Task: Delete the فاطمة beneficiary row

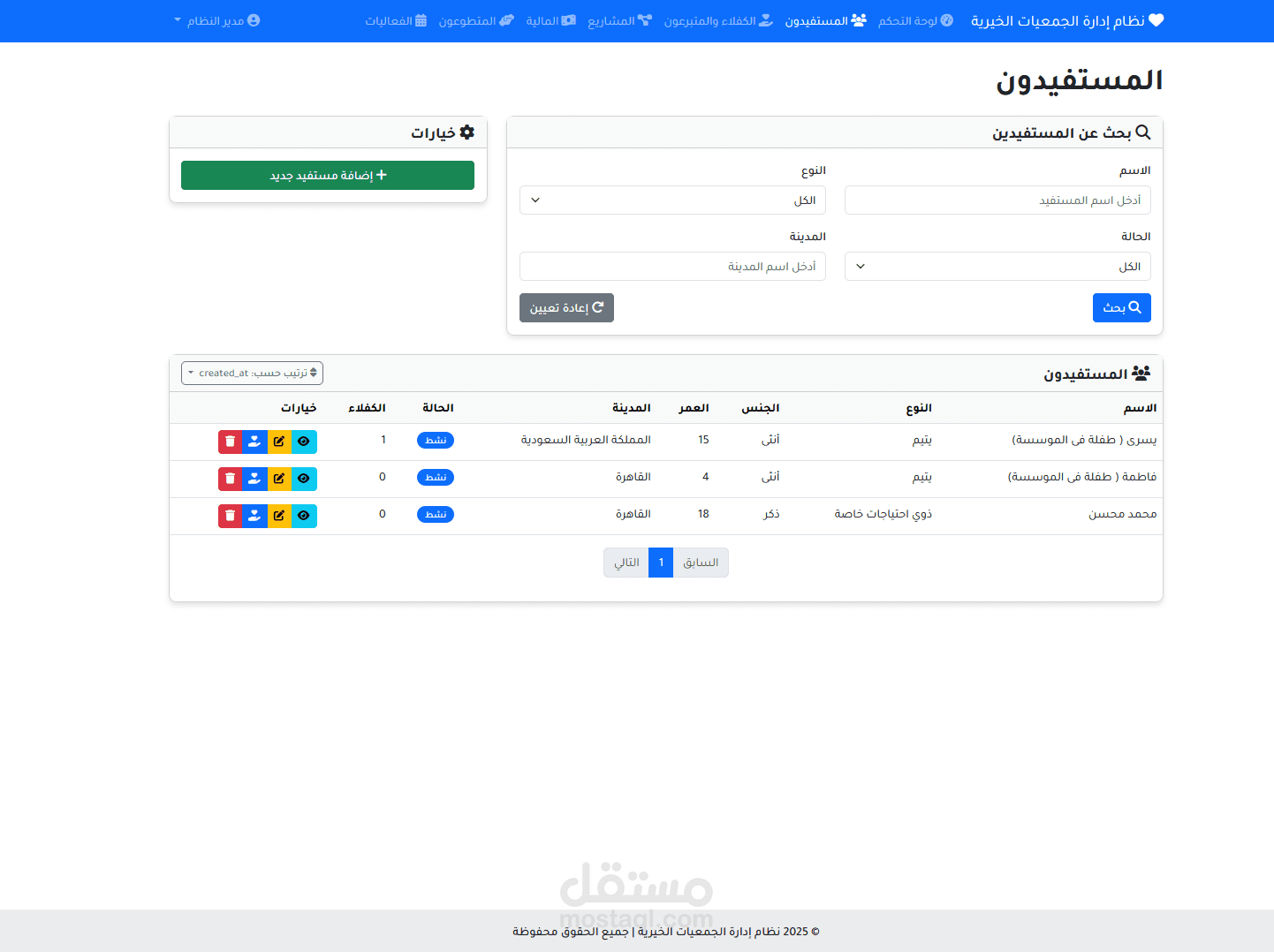Action: [230, 479]
